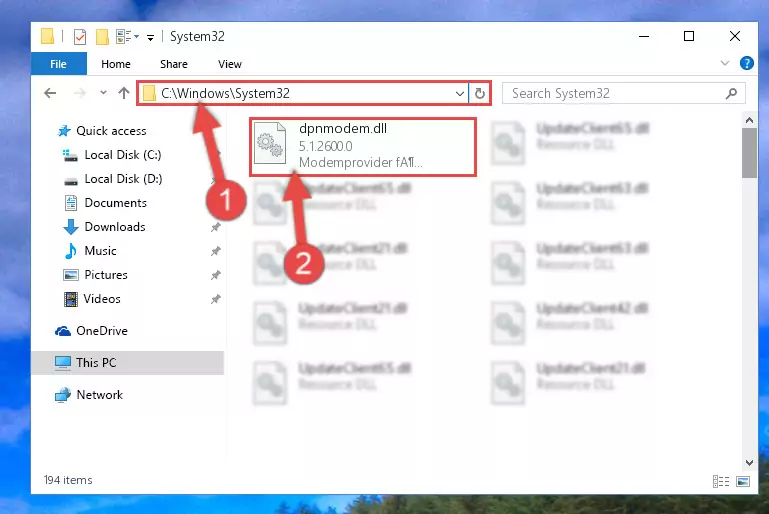The image size is (769, 514).
Task: Click the pin icon next to Videos
Action: [x=215, y=299]
